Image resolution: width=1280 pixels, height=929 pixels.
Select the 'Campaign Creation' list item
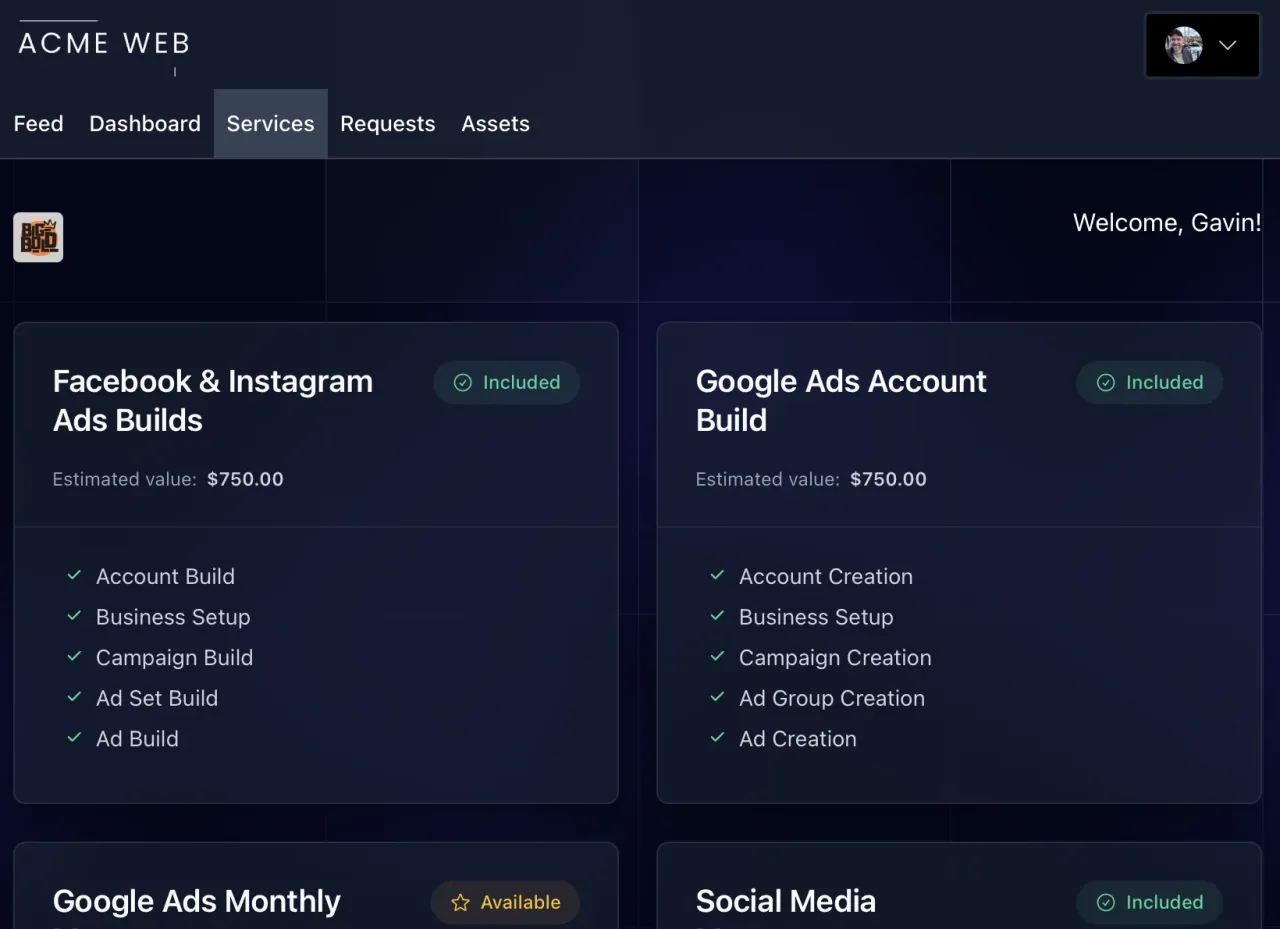[x=835, y=657]
